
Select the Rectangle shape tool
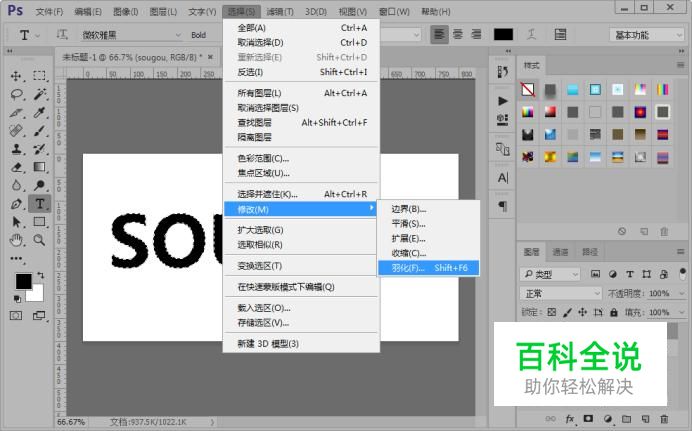pyautogui.click(x=39, y=222)
